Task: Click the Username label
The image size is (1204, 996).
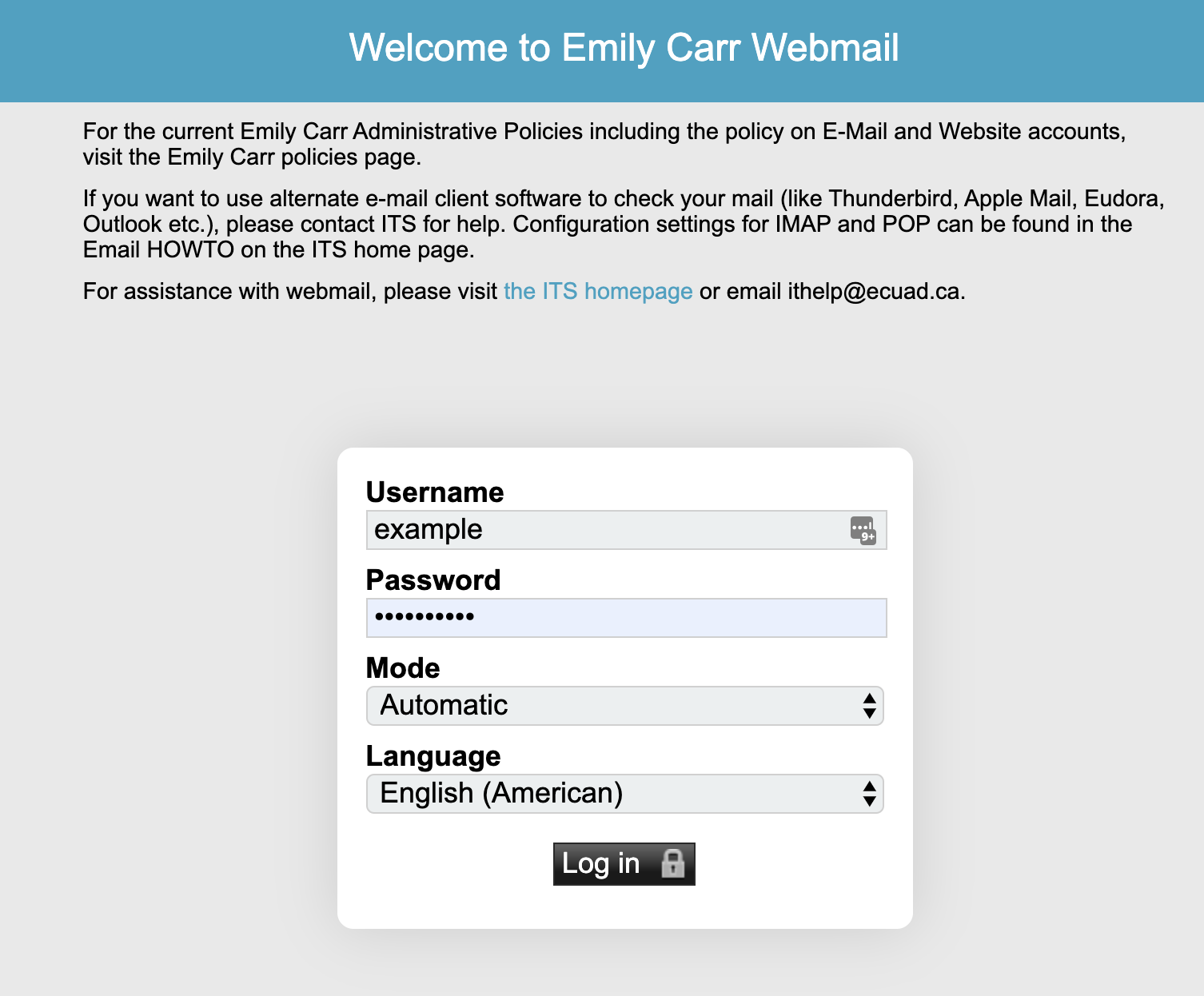Action: [435, 492]
